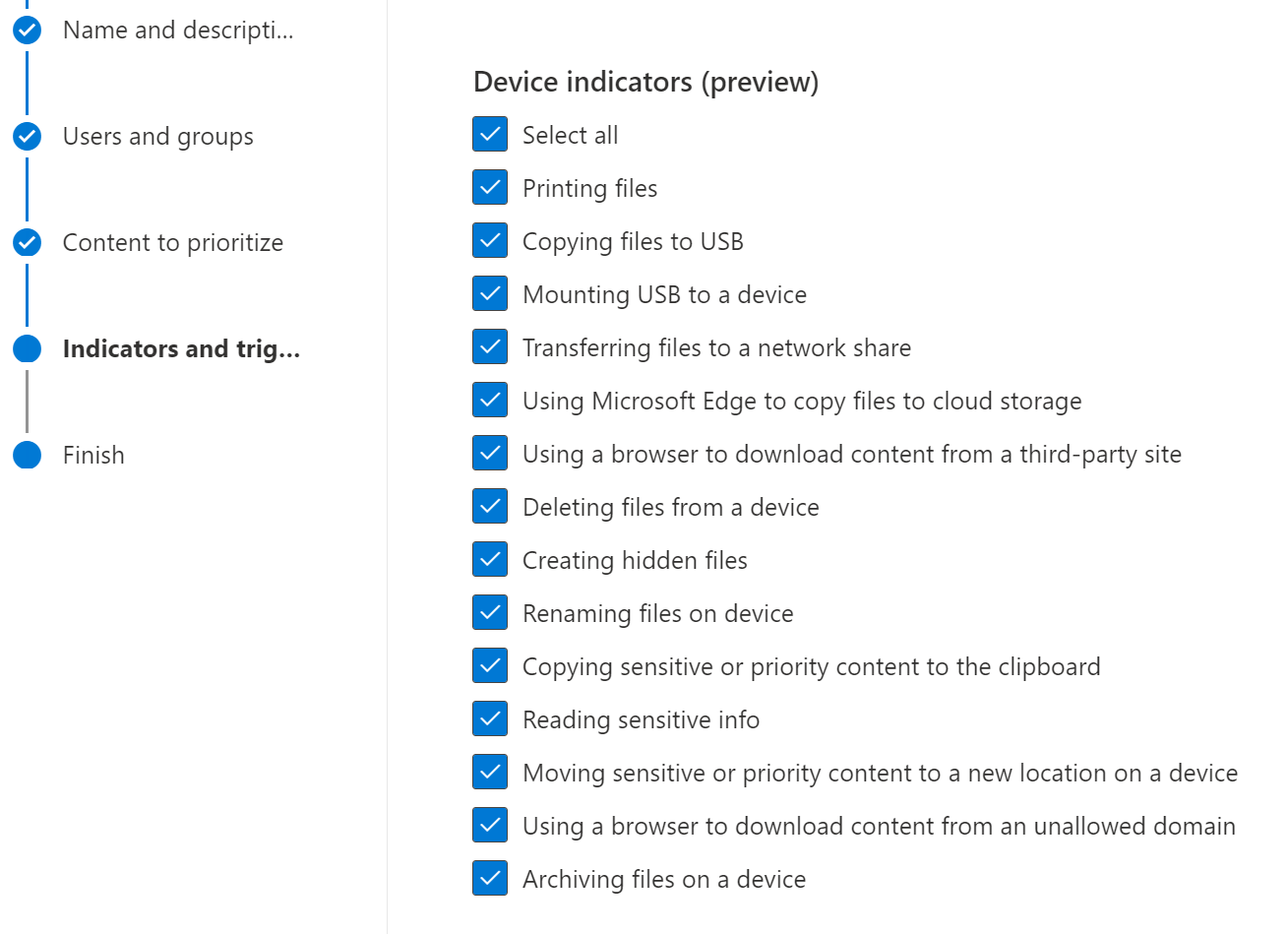Toggle Deleting files from a device checkbox

(x=490, y=507)
